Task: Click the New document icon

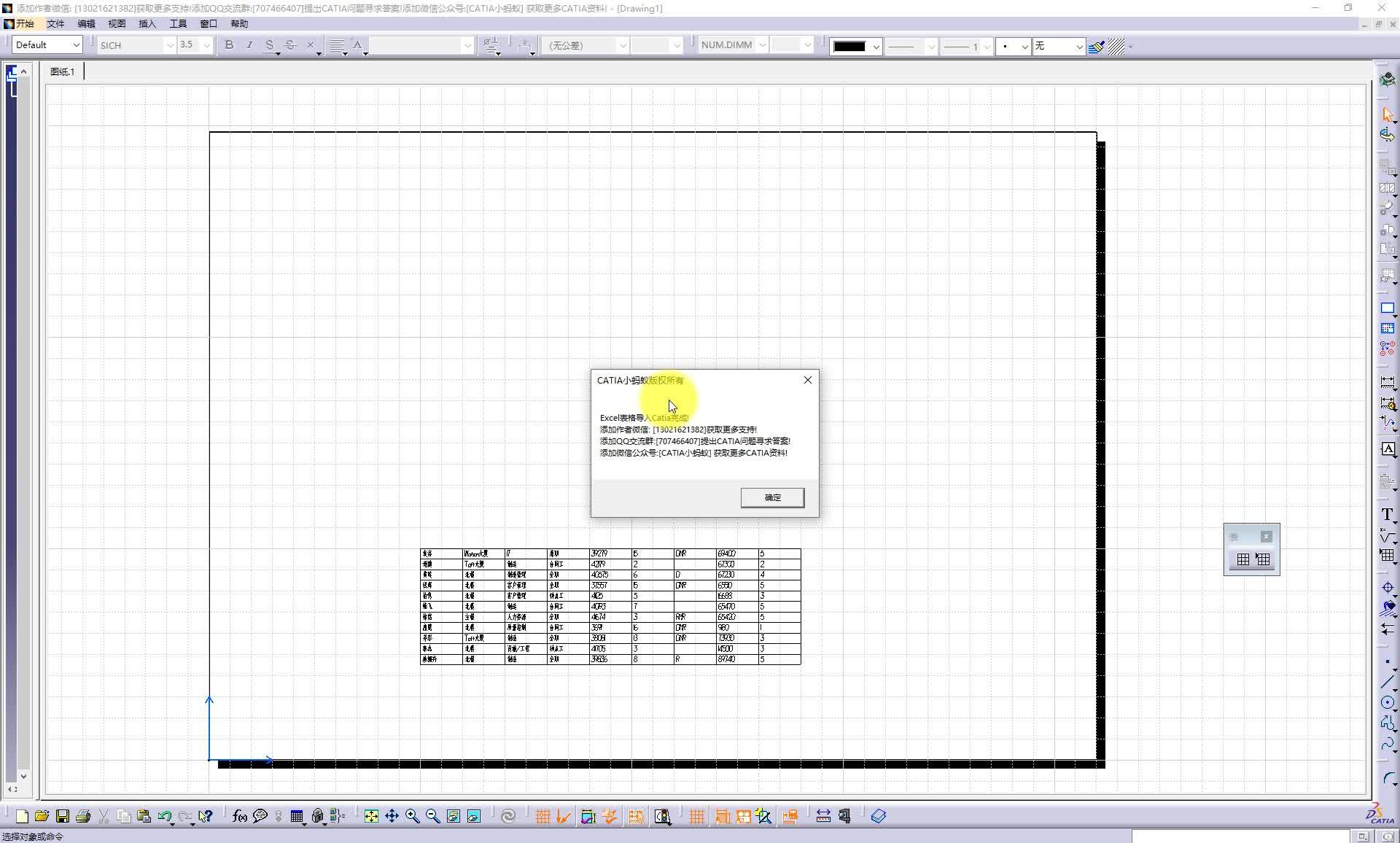Action: pos(22,816)
